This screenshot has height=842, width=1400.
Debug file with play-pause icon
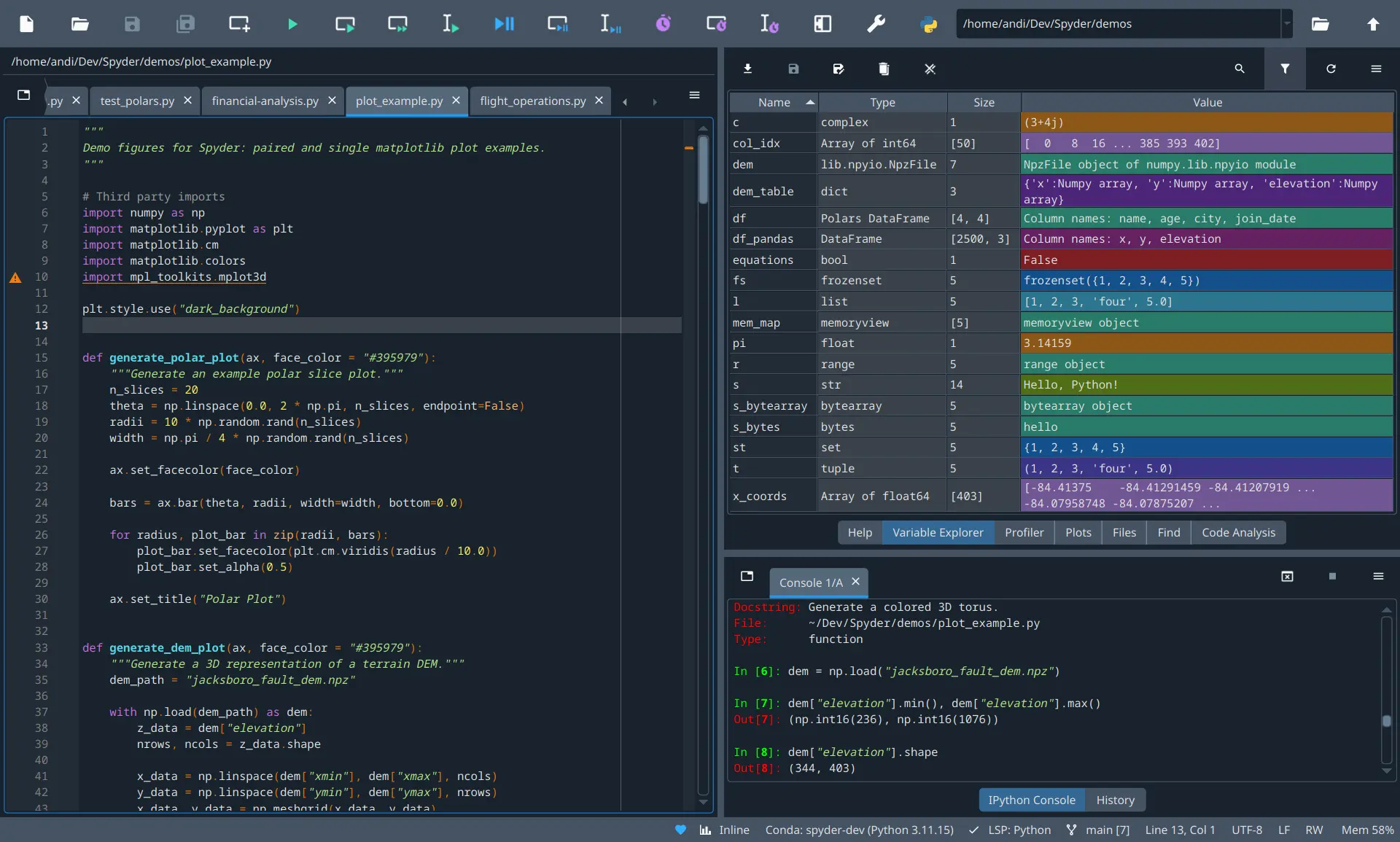pyautogui.click(x=504, y=24)
